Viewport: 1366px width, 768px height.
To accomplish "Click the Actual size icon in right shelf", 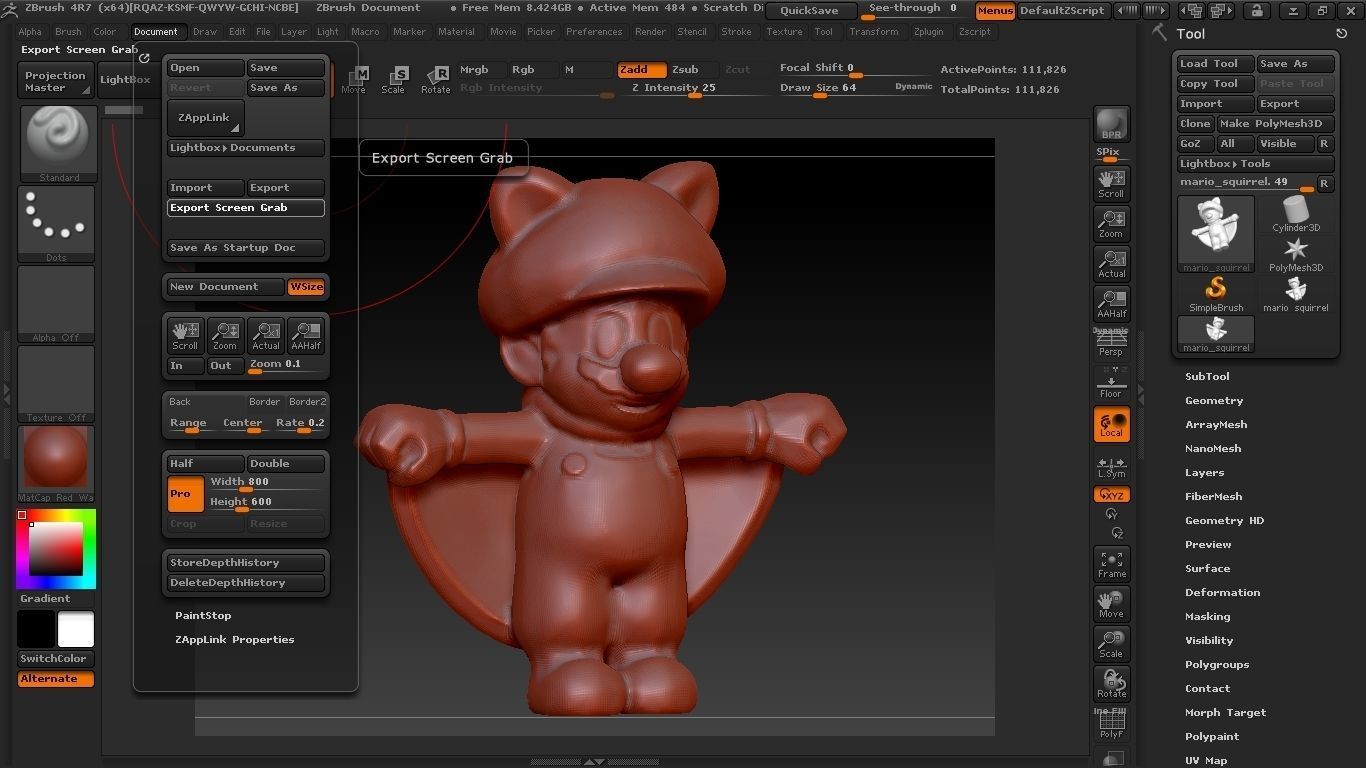I will pos(1111,263).
